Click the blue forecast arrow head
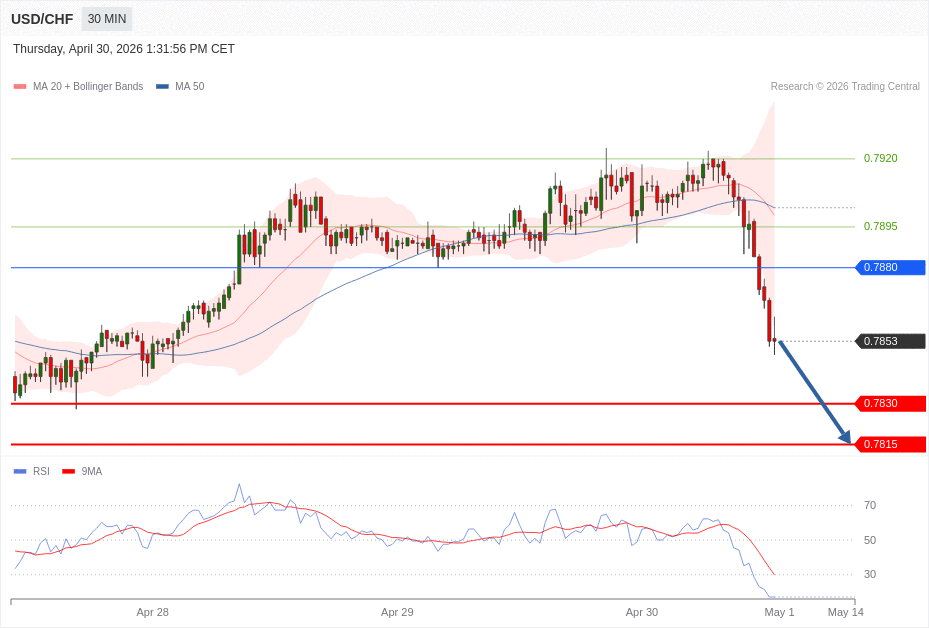 846,437
